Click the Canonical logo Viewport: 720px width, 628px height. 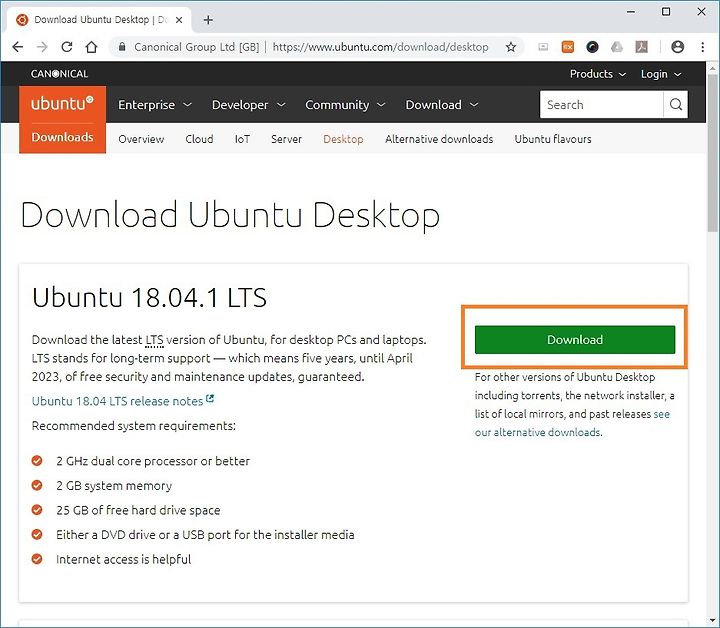point(59,74)
